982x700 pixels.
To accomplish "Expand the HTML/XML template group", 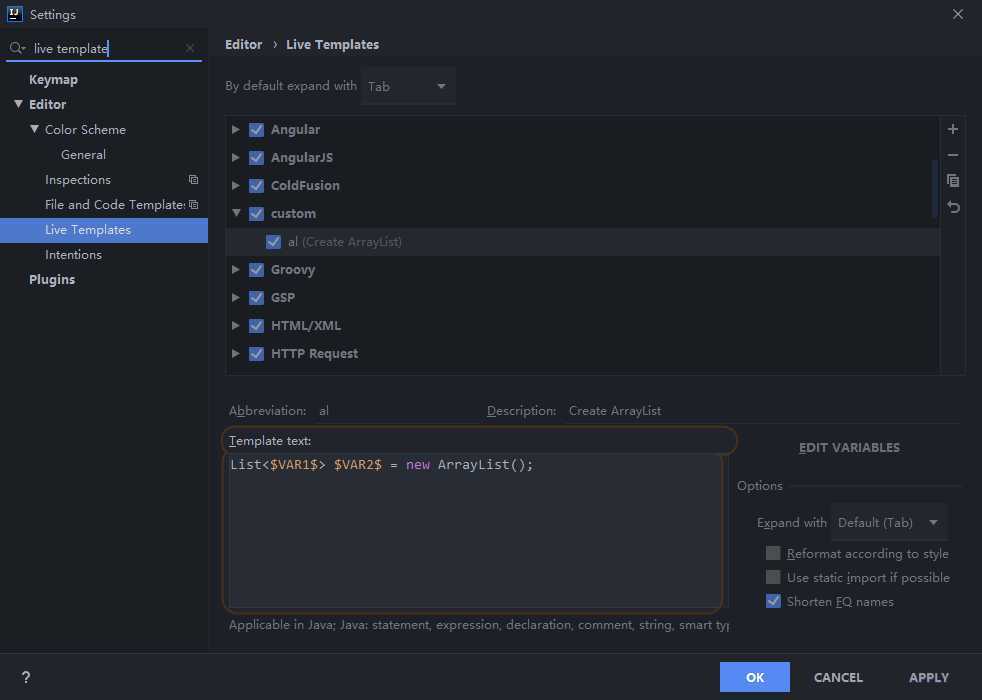I will pyautogui.click(x=235, y=326).
